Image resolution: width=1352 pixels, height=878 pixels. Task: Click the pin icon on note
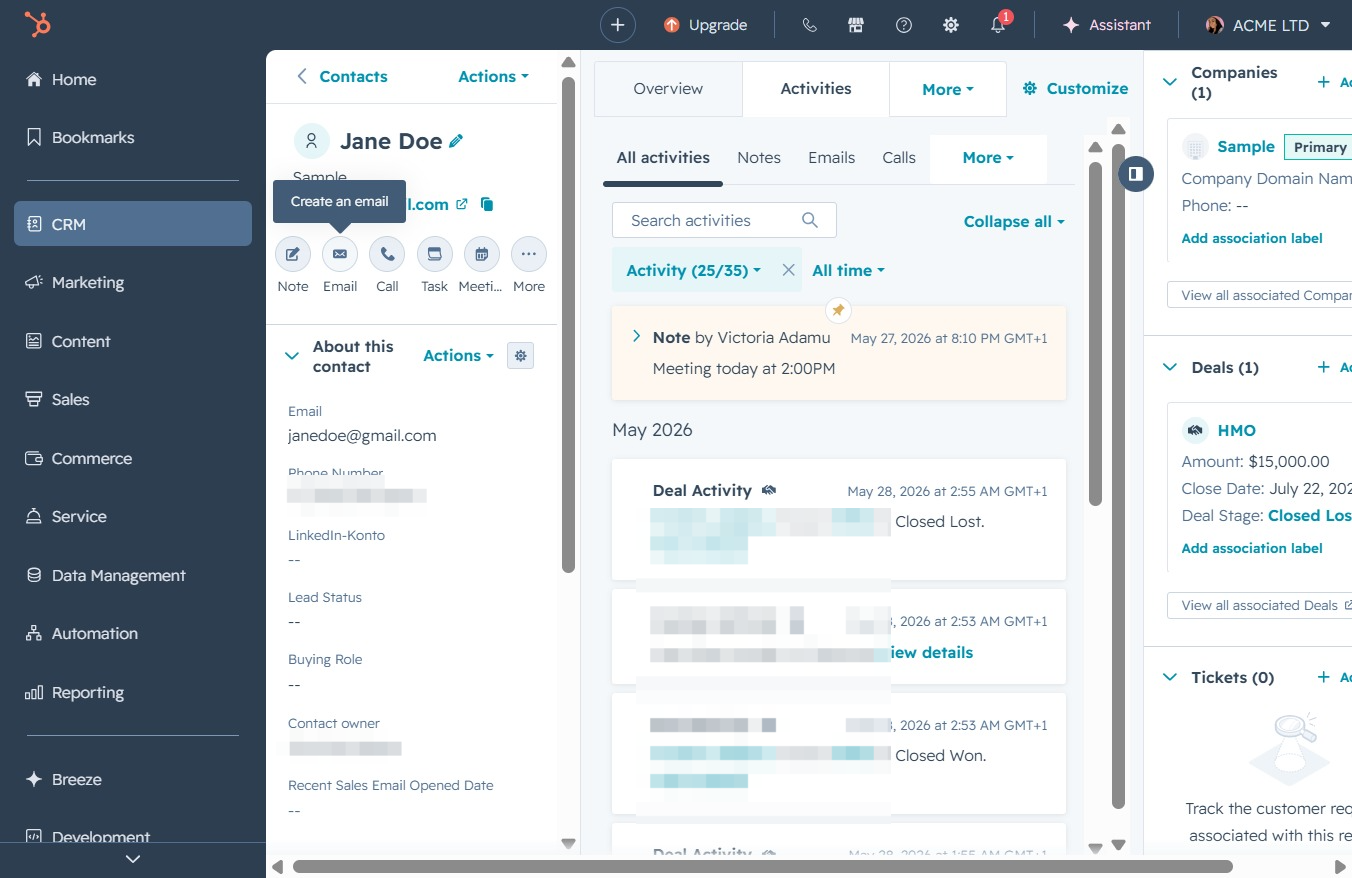839,310
